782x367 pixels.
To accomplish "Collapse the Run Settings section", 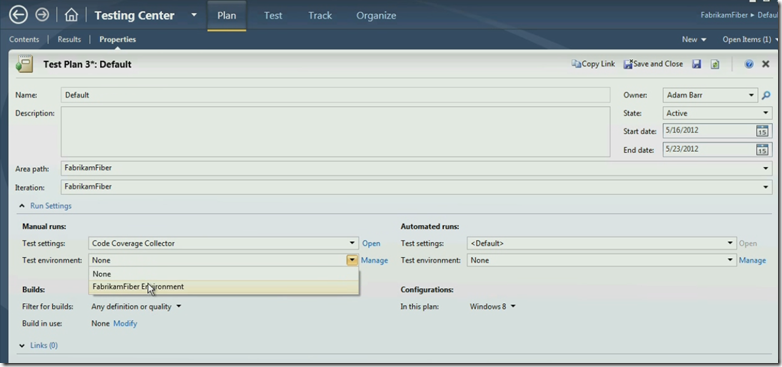I will click(45, 206).
